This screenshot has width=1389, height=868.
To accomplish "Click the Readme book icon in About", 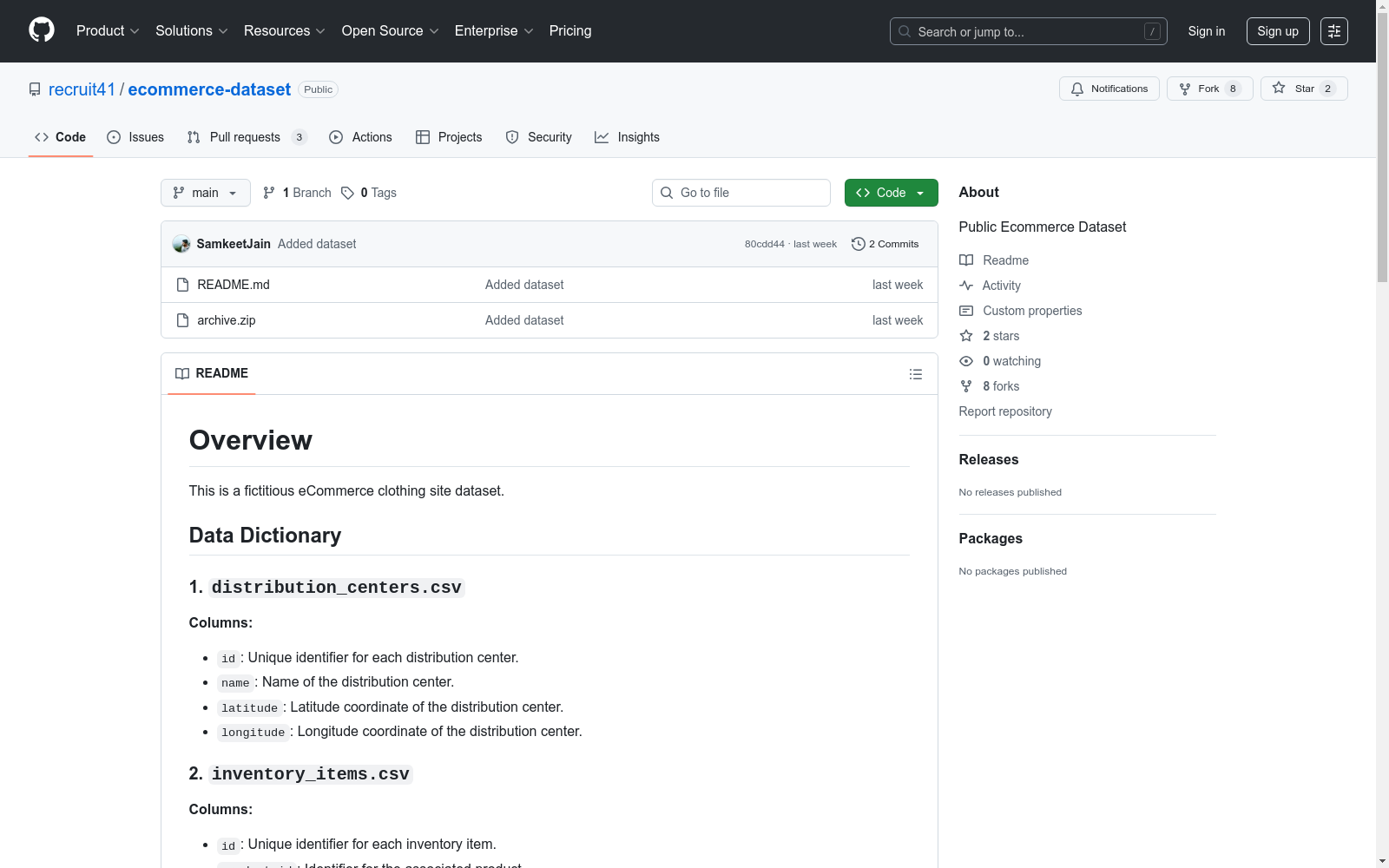I will pos(966,260).
